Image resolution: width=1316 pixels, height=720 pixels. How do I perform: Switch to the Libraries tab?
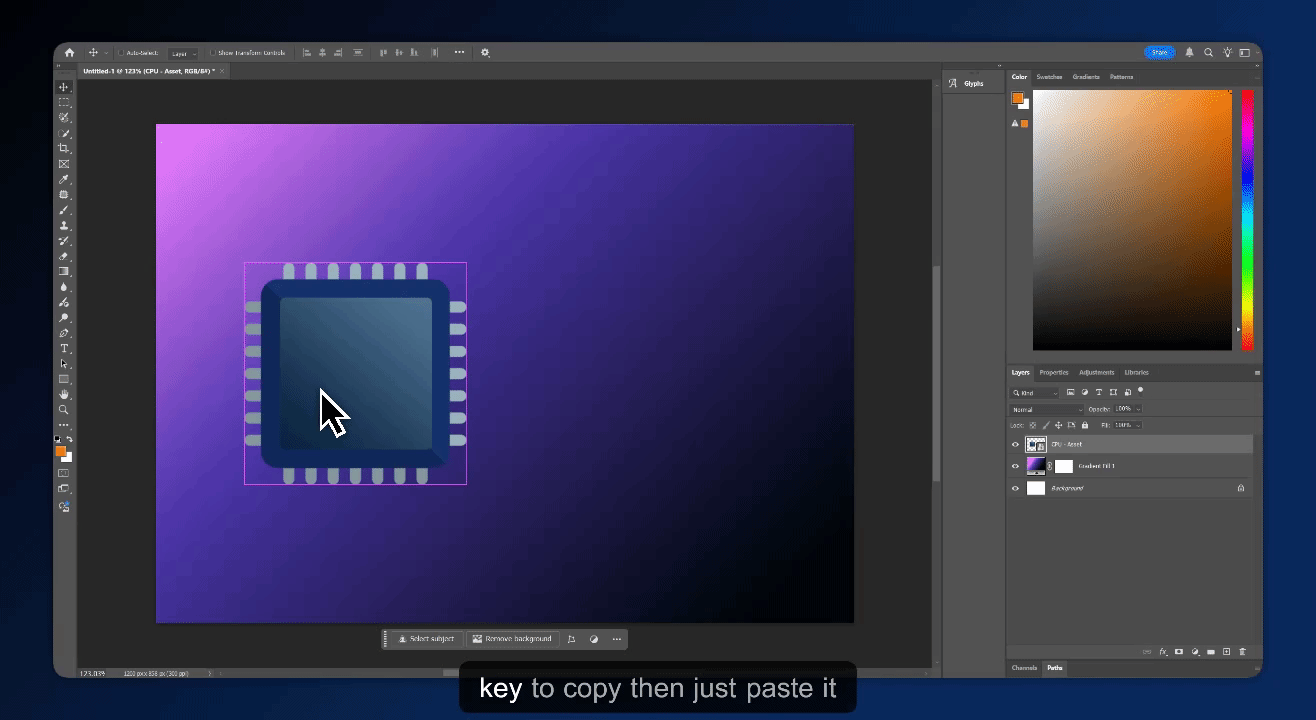point(1136,372)
